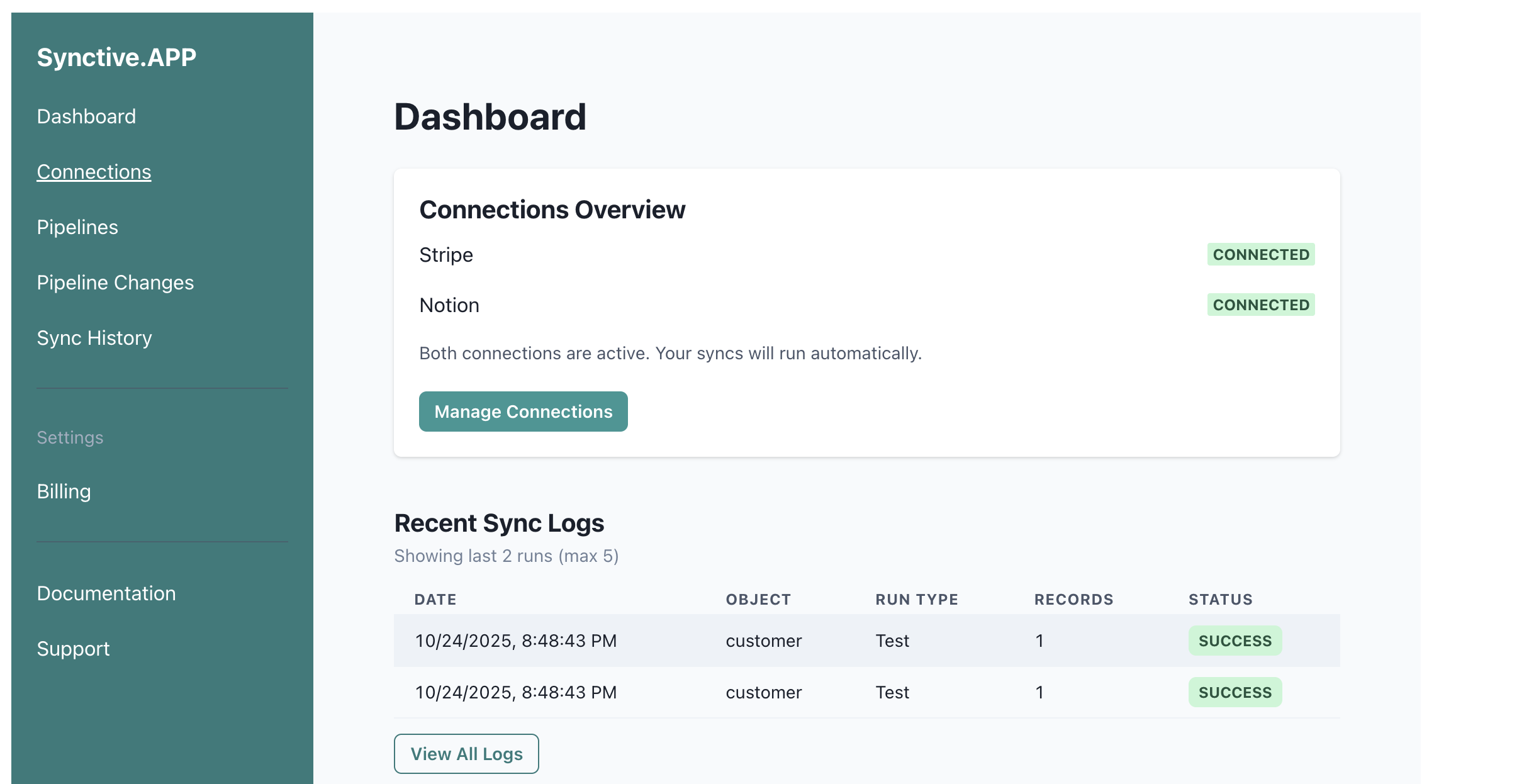Open the Dashboard section in sidebar
This screenshot has height=784, width=1529.
click(x=86, y=116)
